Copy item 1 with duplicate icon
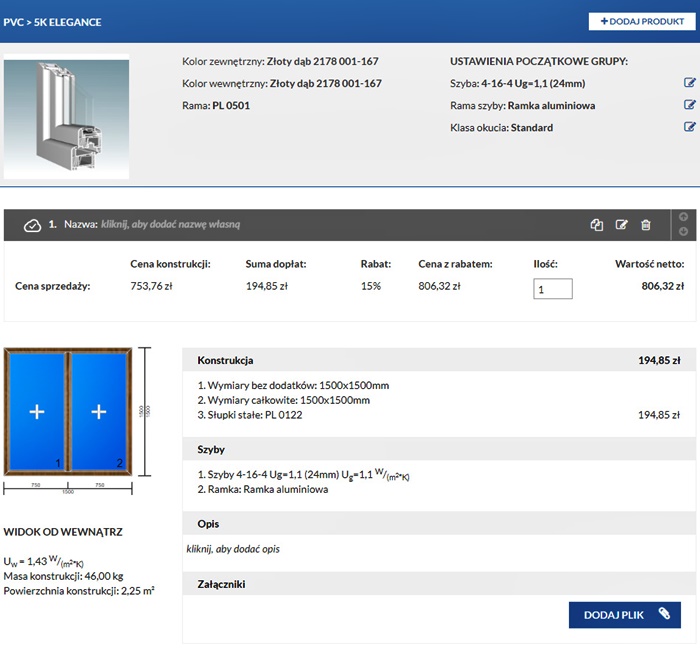The image size is (700, 665). pyautogui.click(x=597, y=225)
